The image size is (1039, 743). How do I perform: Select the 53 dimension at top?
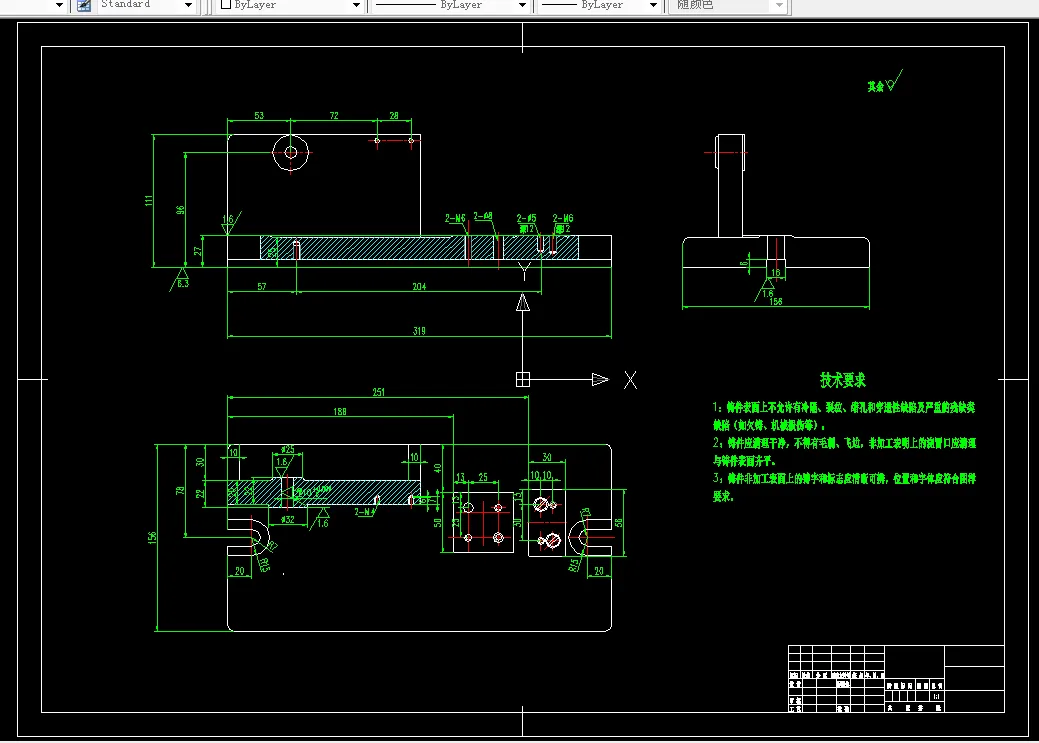tap(259, 115)
